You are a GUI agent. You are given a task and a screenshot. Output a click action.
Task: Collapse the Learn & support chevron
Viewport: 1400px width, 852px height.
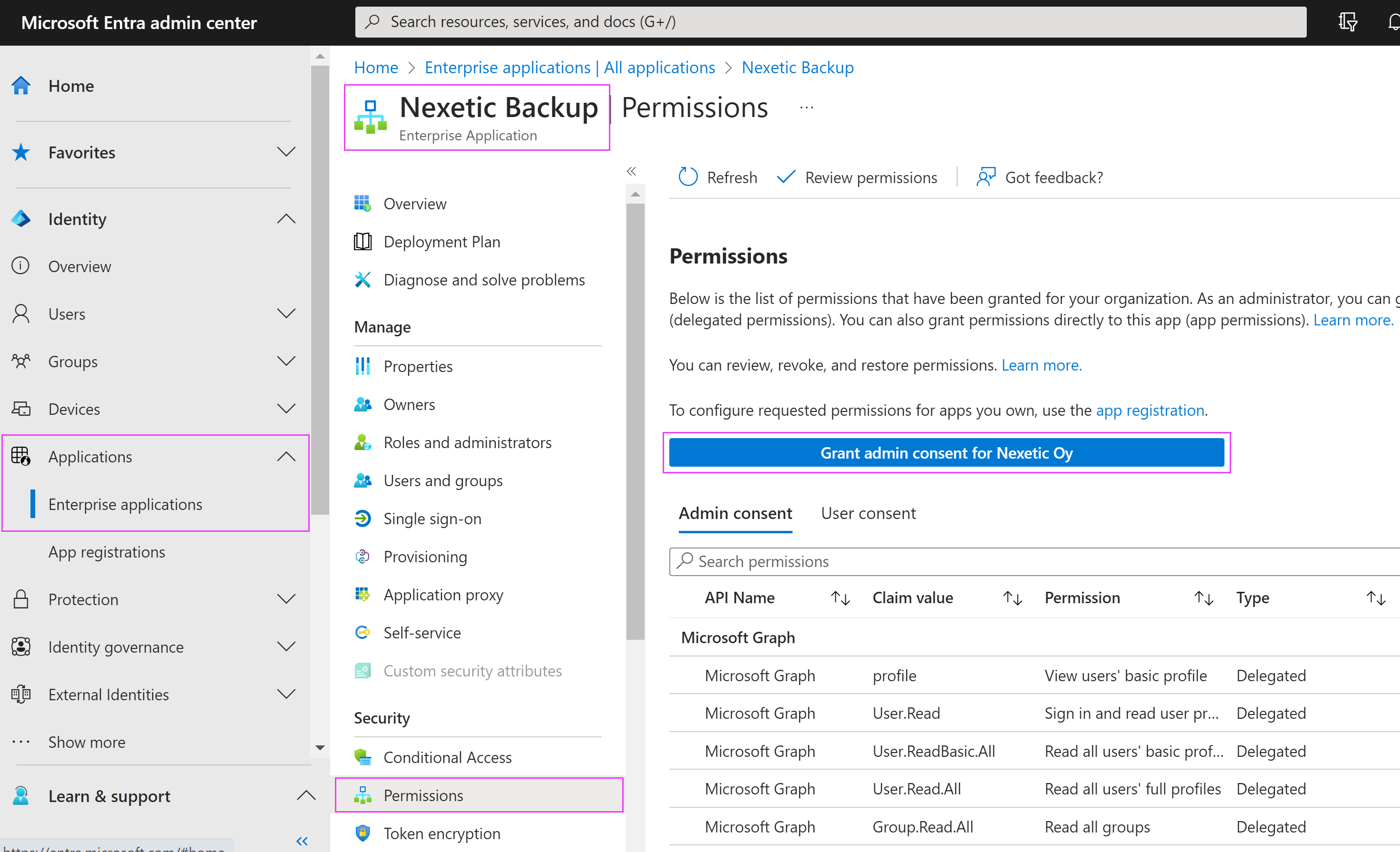pyautogui.click(x=306, y=795)
